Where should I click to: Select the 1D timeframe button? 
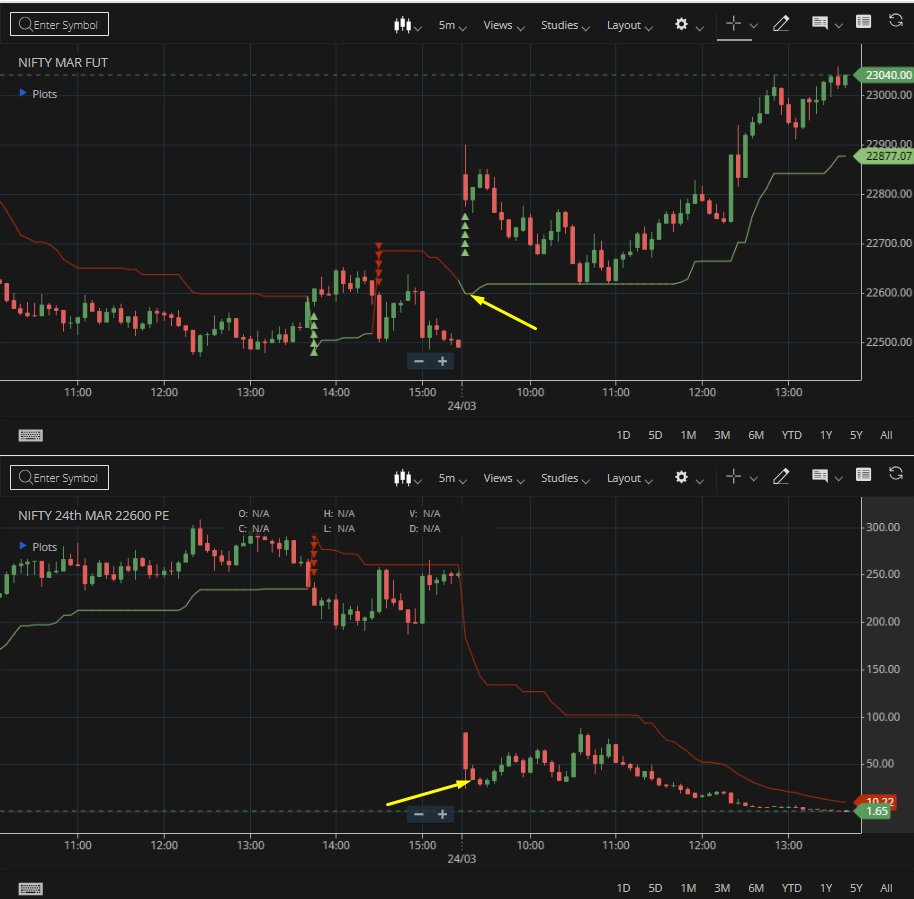(622, 435)
